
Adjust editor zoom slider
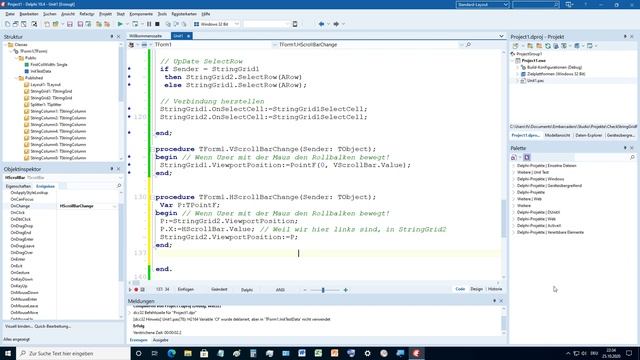click(323, 290)
